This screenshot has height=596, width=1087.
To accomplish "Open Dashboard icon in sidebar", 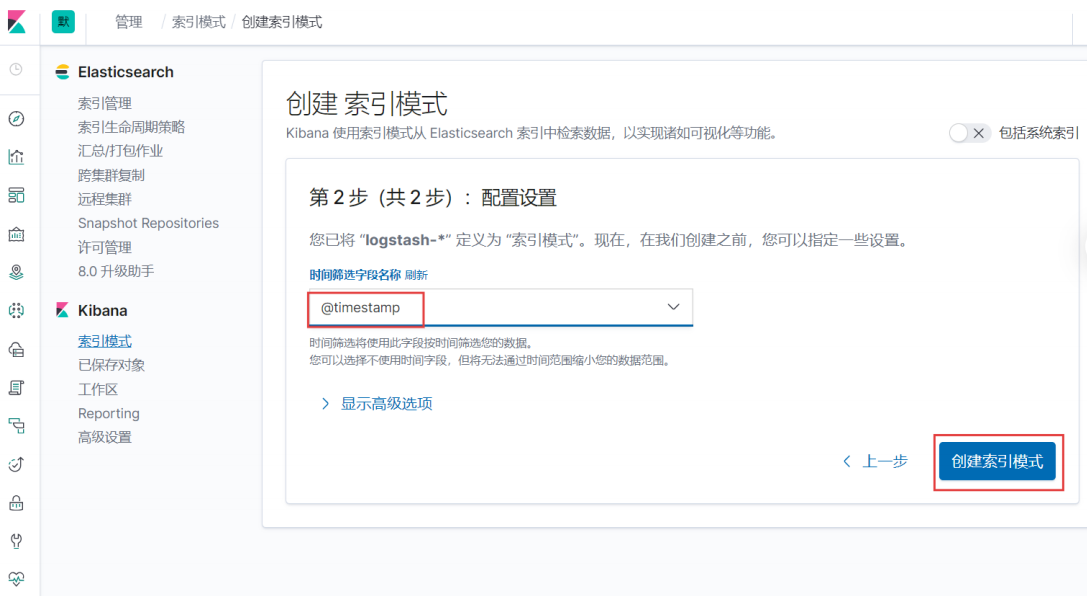I will pos(16,195).
